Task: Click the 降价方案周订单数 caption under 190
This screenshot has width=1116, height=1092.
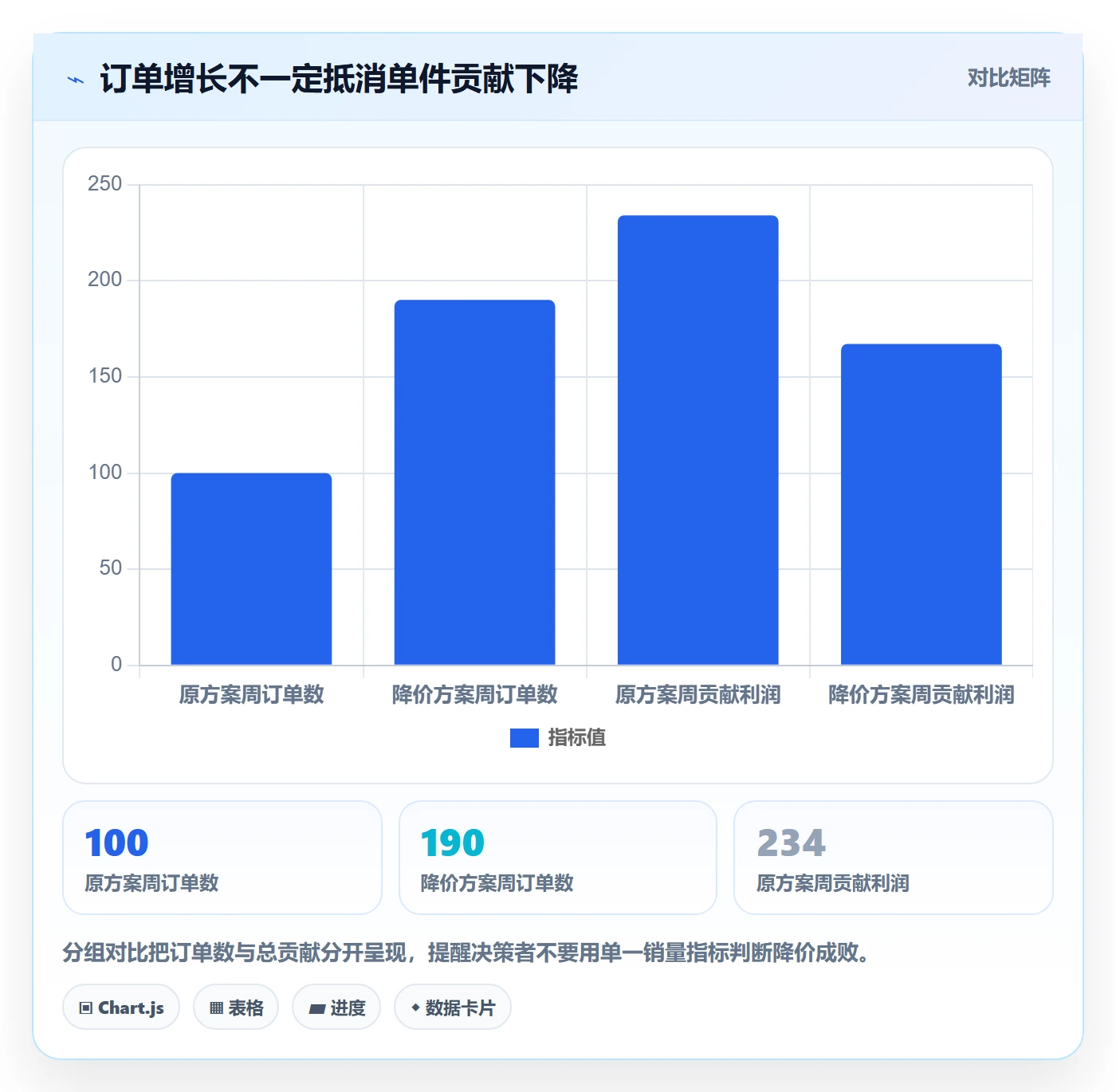Action: click(x=497, y=883)
